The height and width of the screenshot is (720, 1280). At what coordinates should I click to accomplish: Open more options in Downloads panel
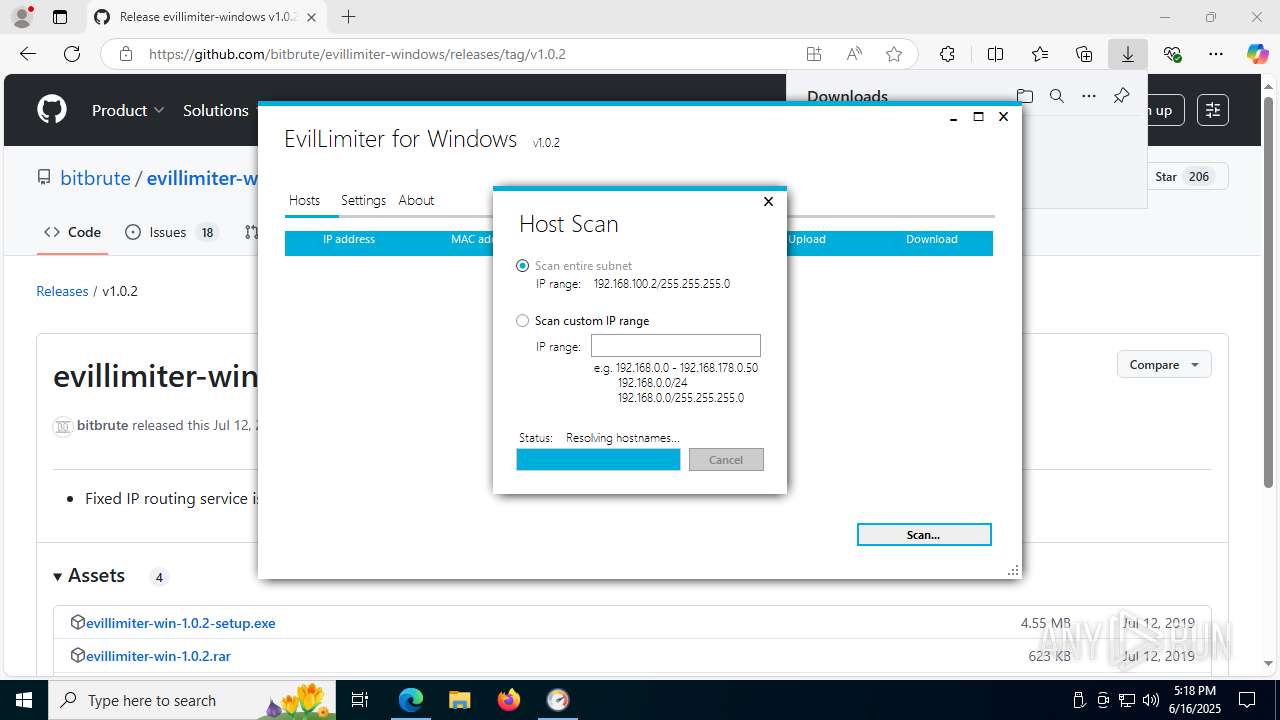pos(1089,96)
